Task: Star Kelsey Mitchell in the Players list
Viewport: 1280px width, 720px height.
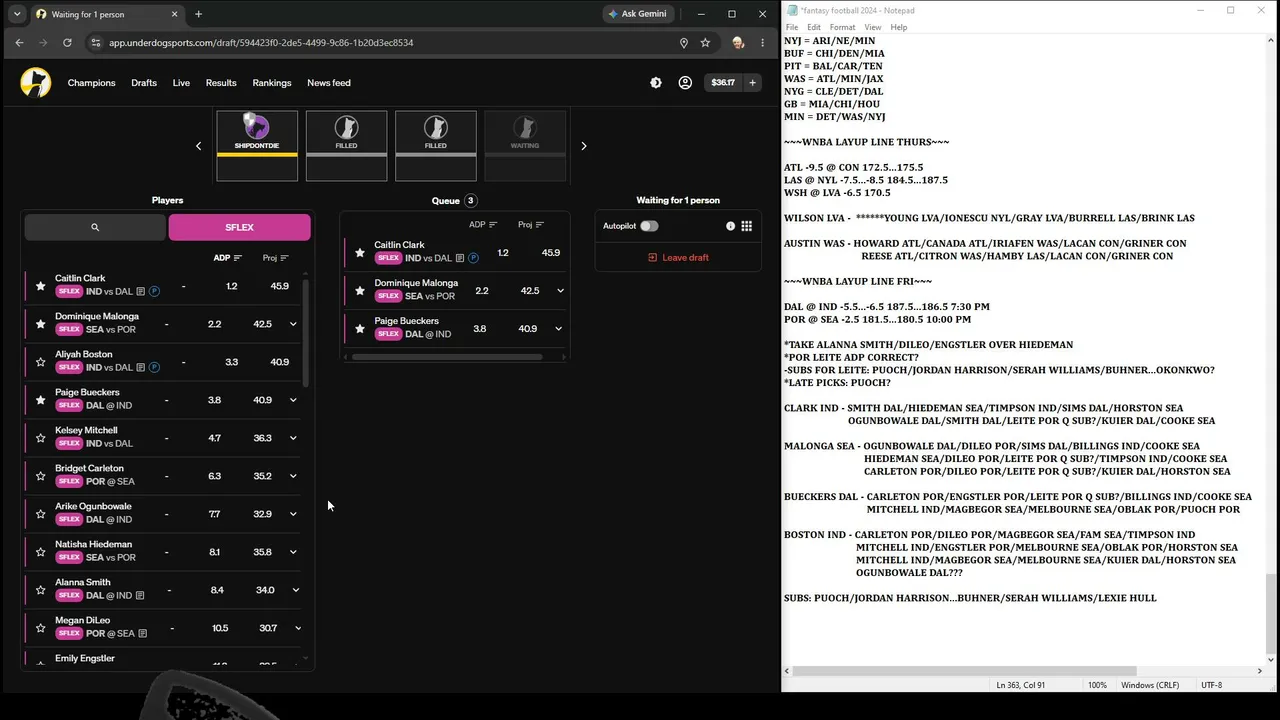Action: (40, 438)
